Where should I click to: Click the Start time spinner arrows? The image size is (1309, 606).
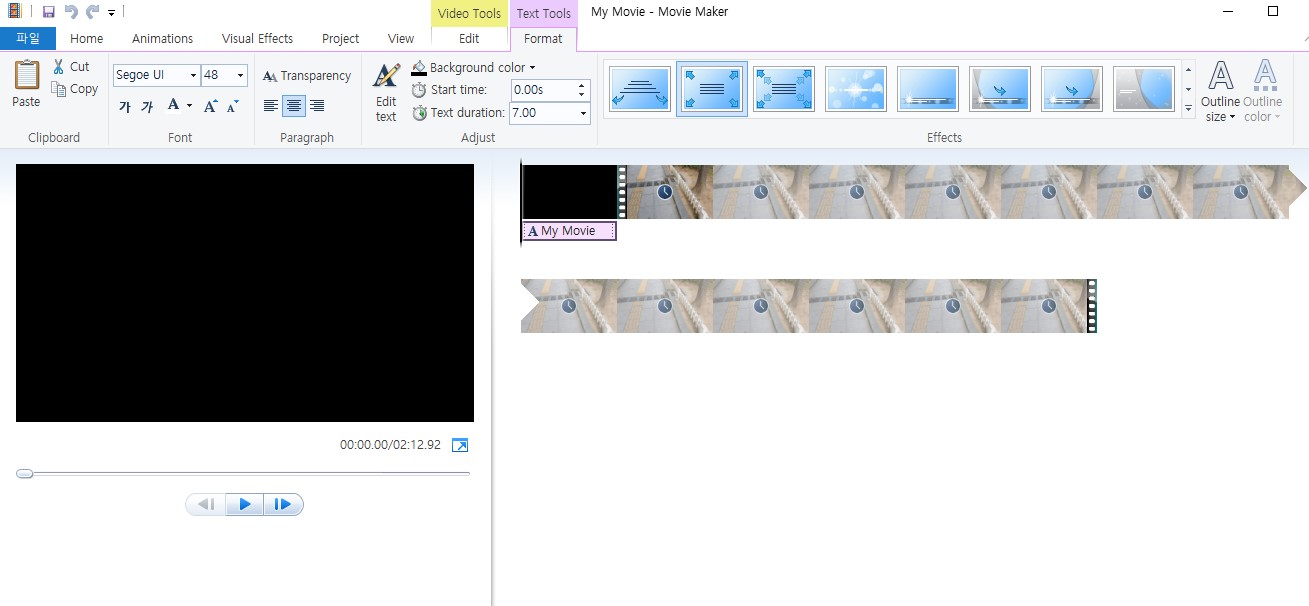582,90
